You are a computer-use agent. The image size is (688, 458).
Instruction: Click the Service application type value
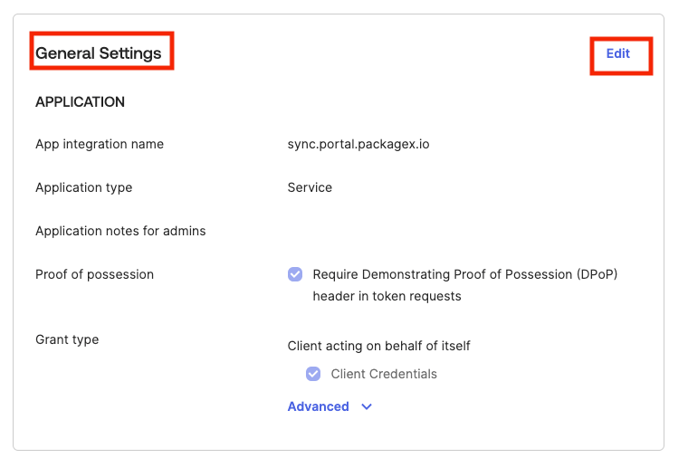pos(310,187)
